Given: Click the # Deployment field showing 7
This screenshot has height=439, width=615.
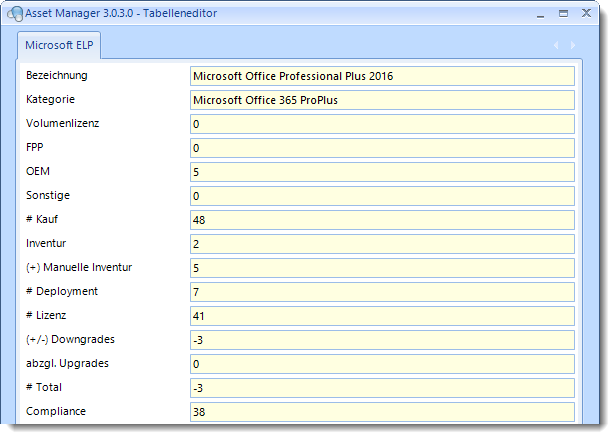Looking at the screenshot, I should (382, 292).
